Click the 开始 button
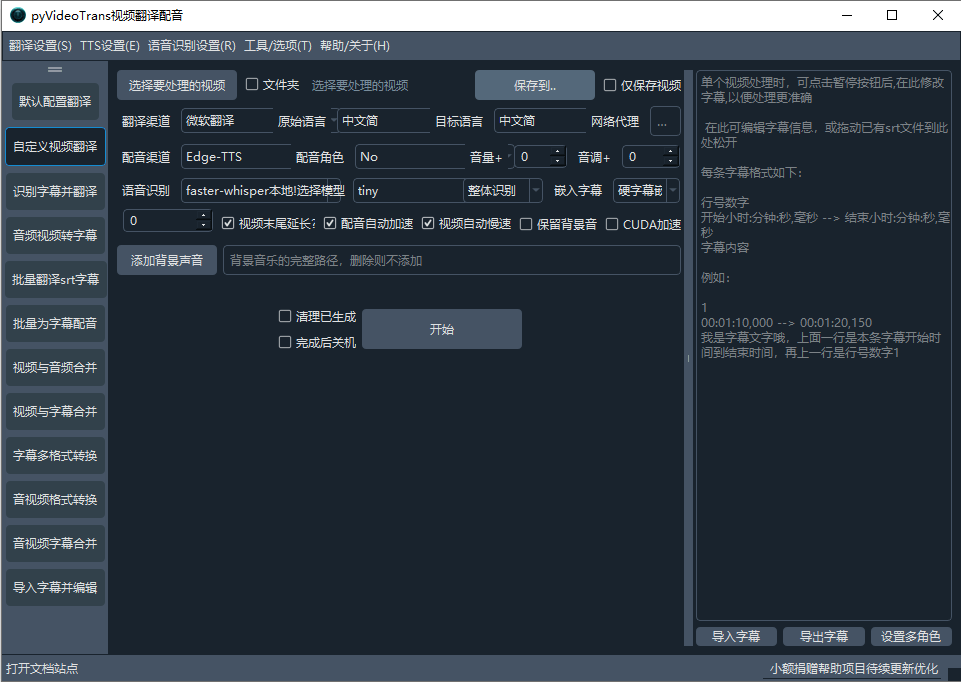Viewport: 961px width, 682px height. click(x=441, y=329)
